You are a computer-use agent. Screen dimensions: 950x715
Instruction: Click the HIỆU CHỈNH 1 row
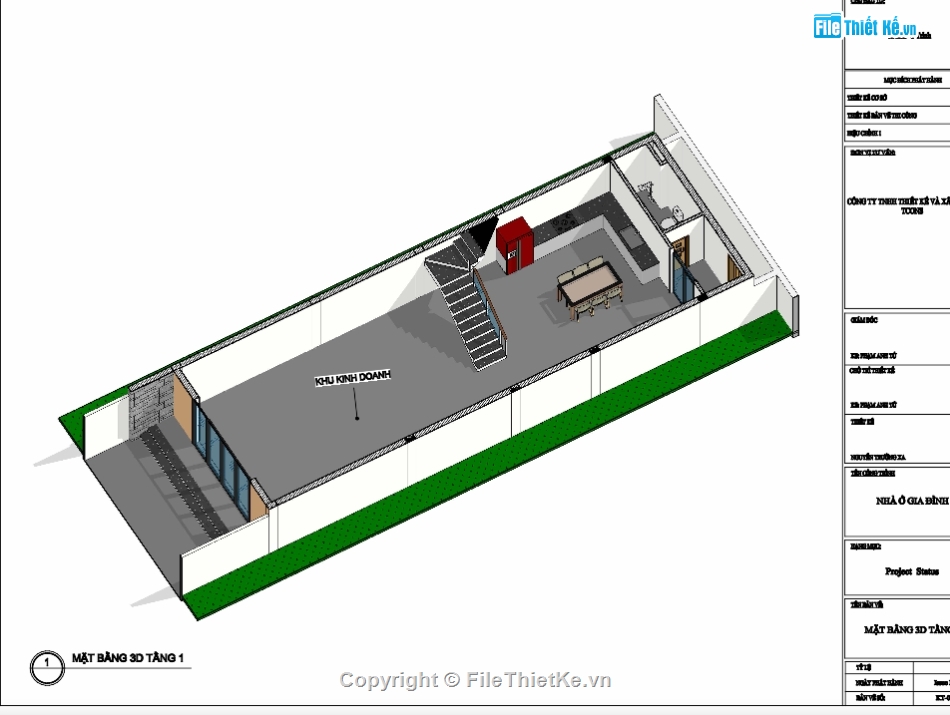click(x=898, y=133)
